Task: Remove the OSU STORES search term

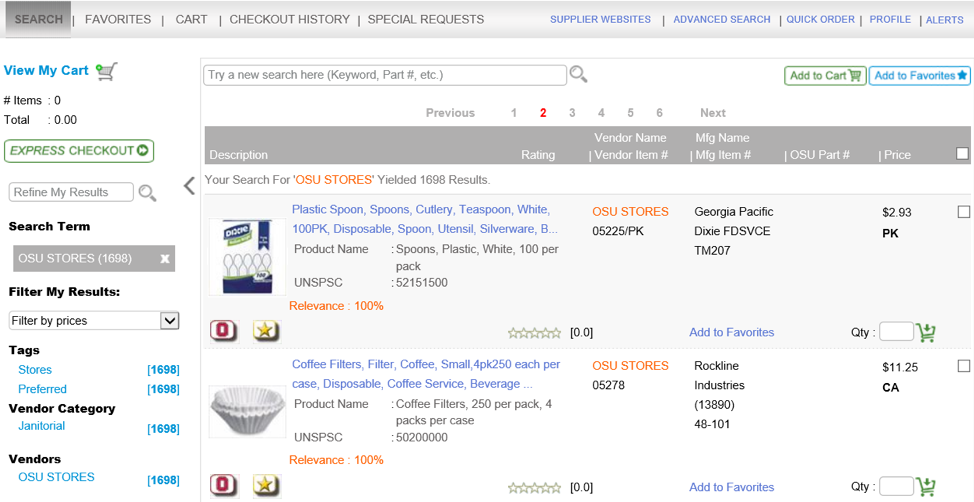Action: (x=165, y=258)
